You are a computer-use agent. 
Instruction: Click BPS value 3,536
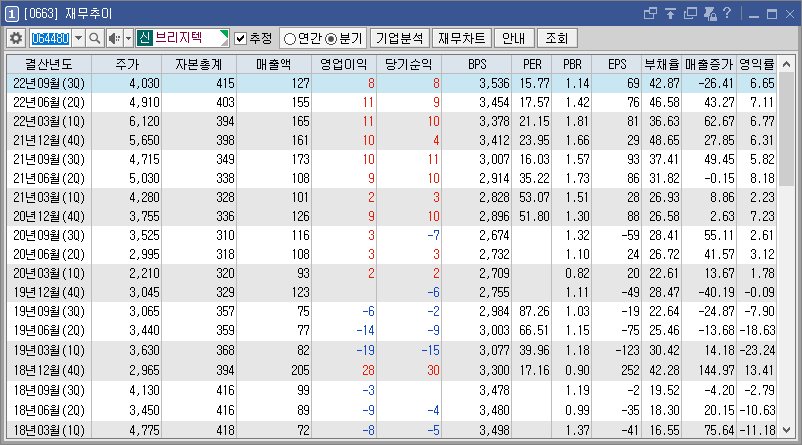pos(494,83)
